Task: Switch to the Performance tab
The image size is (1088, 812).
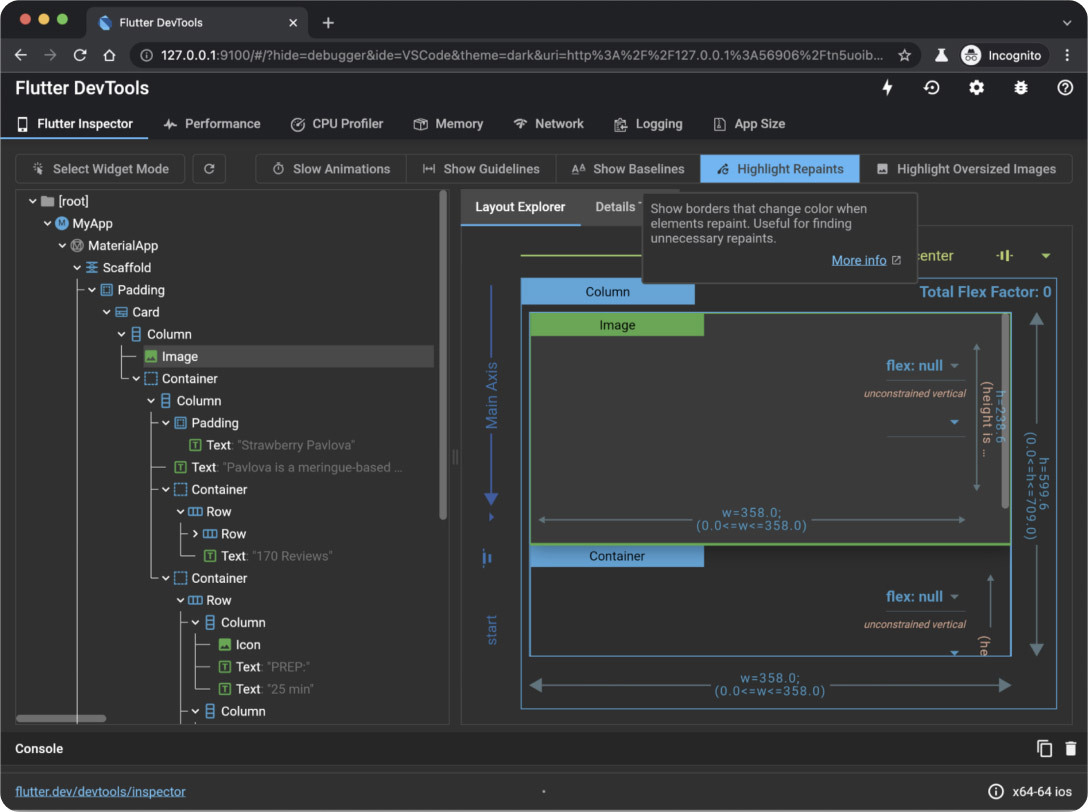Action: [x=212, y=124]
